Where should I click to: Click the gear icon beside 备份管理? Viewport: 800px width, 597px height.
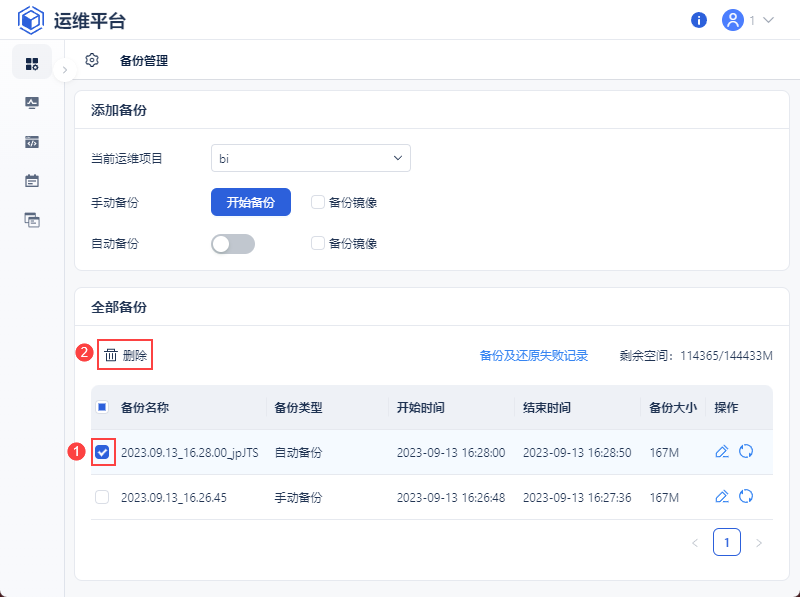click(92, 60)
